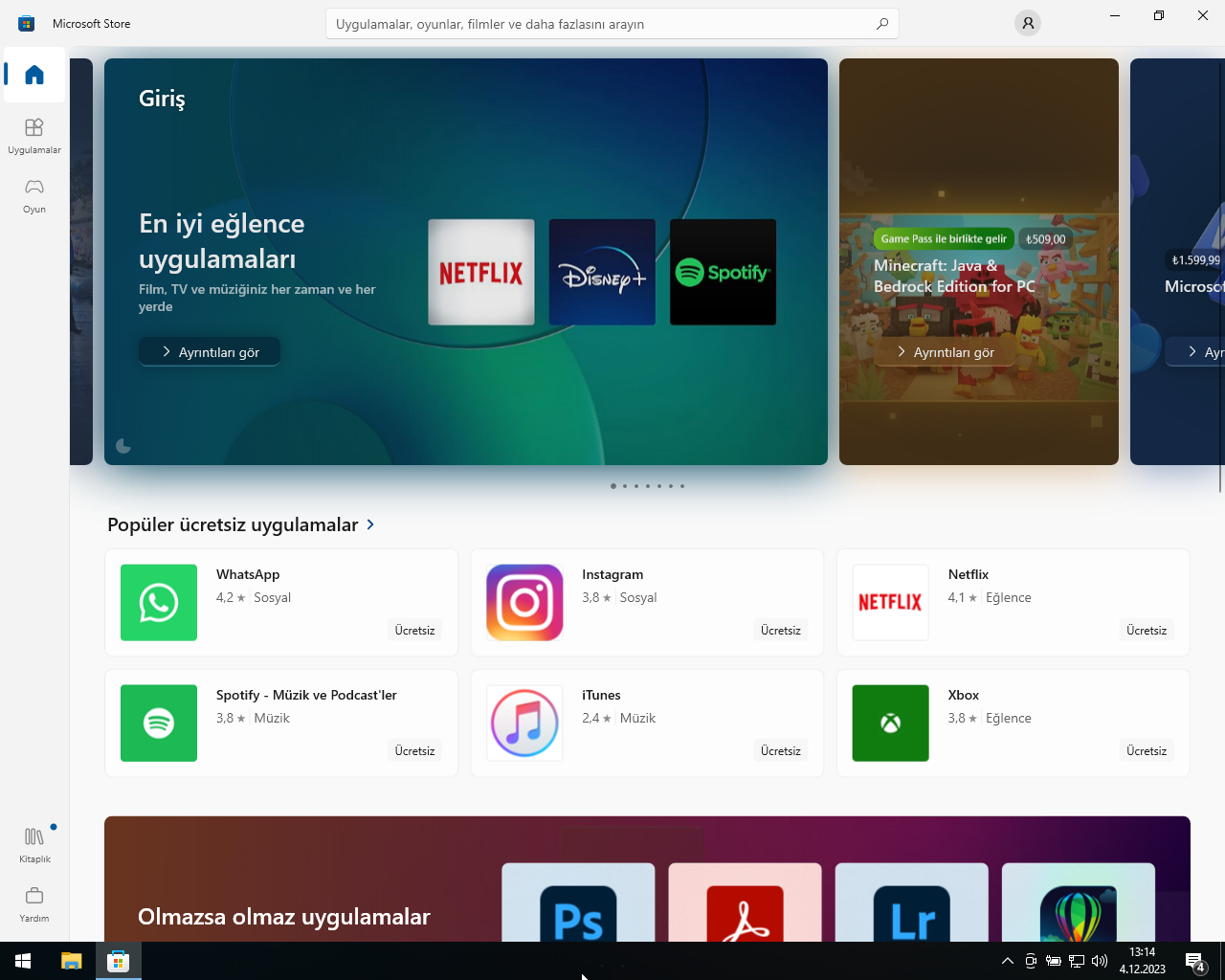1225x980 pixels.
Task: Click Game Pass ile birlikte gelir badge
Action: click(944, 239)
